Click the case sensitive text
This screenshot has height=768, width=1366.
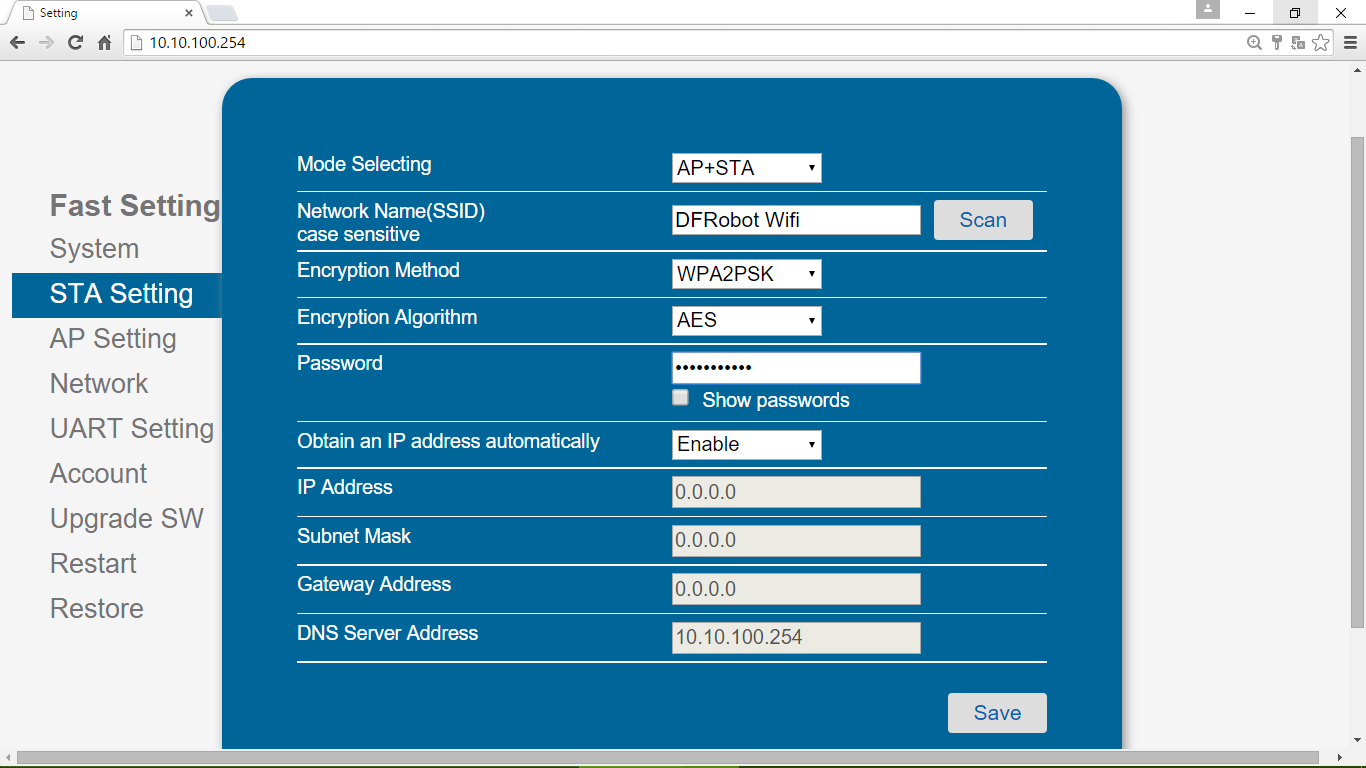click(358, 234)
